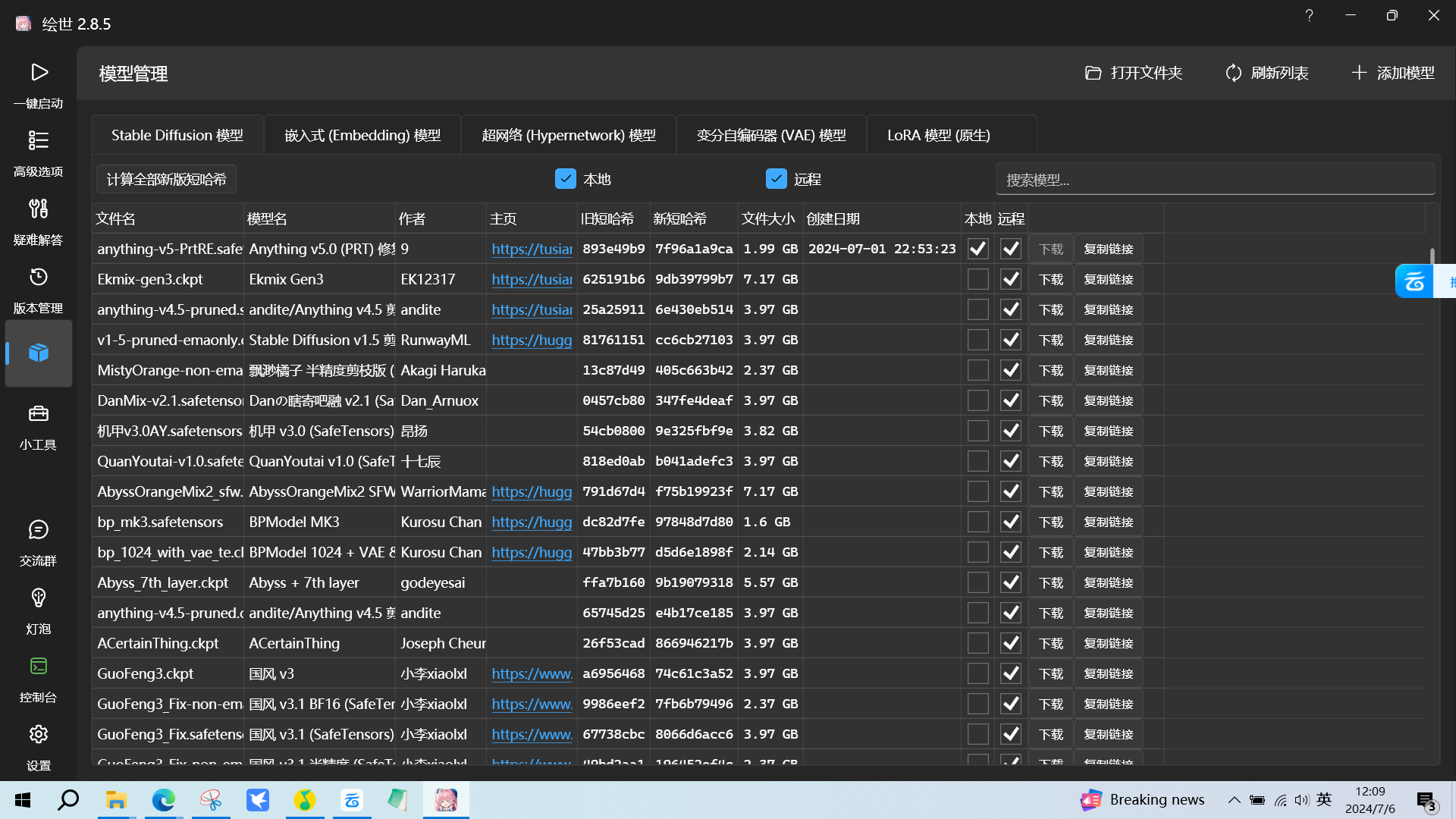Image resolution: width=1456 pixels, height=819 pixels.
Task: Uncheck the 本地 local filter checkbox
Action: [565, 179]
